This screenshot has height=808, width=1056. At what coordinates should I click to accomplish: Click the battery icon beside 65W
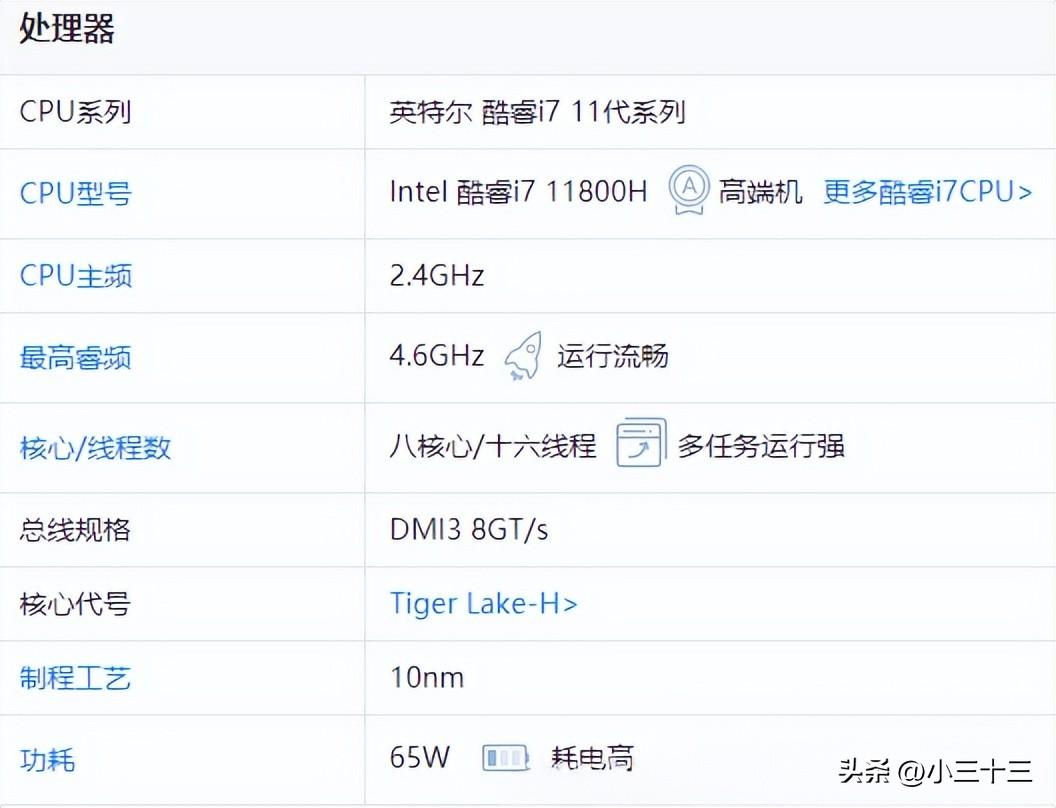coord(505,758)
